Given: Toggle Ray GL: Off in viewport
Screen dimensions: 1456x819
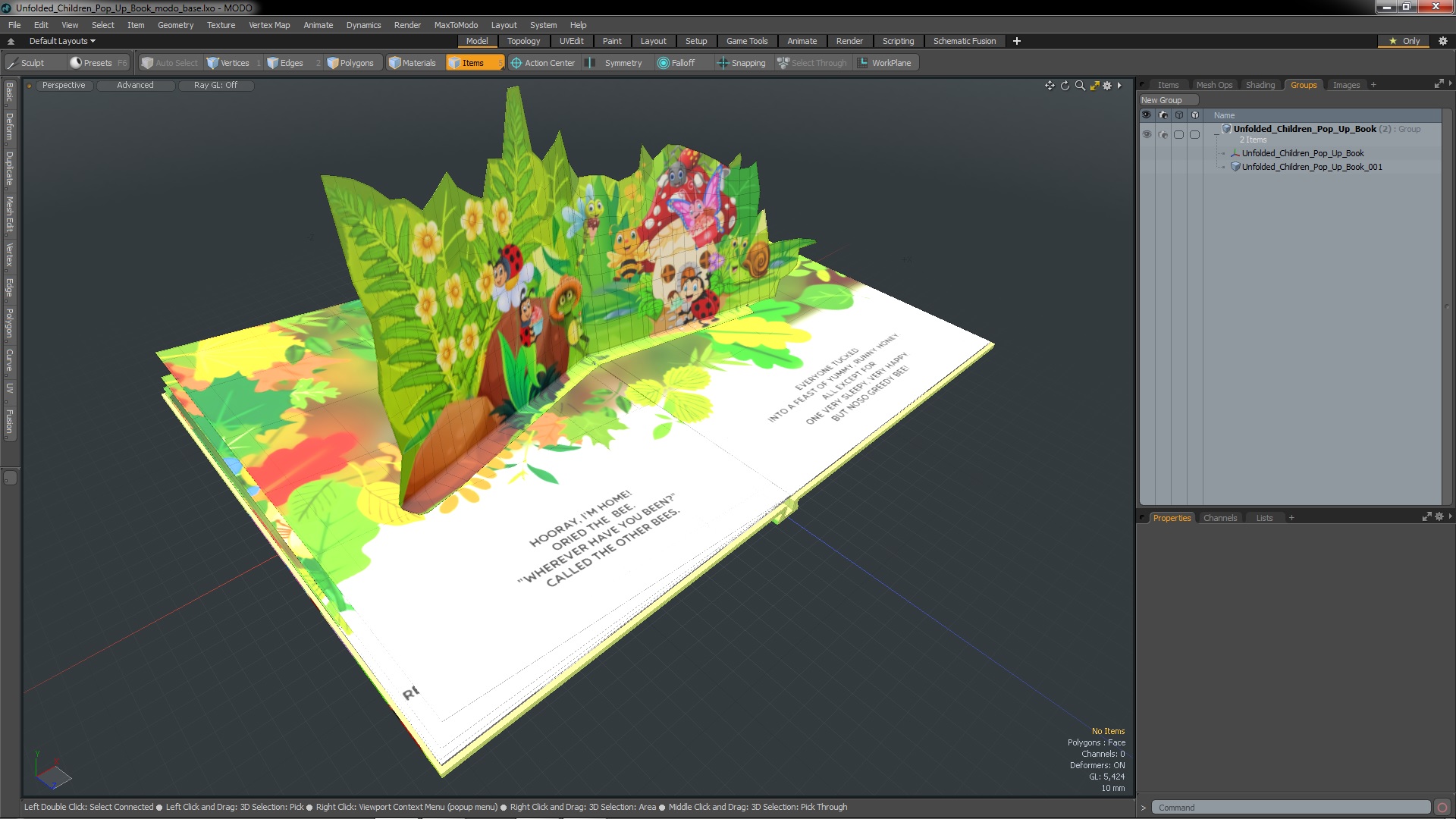Looking at the screenshot, I should pos(215,85).
